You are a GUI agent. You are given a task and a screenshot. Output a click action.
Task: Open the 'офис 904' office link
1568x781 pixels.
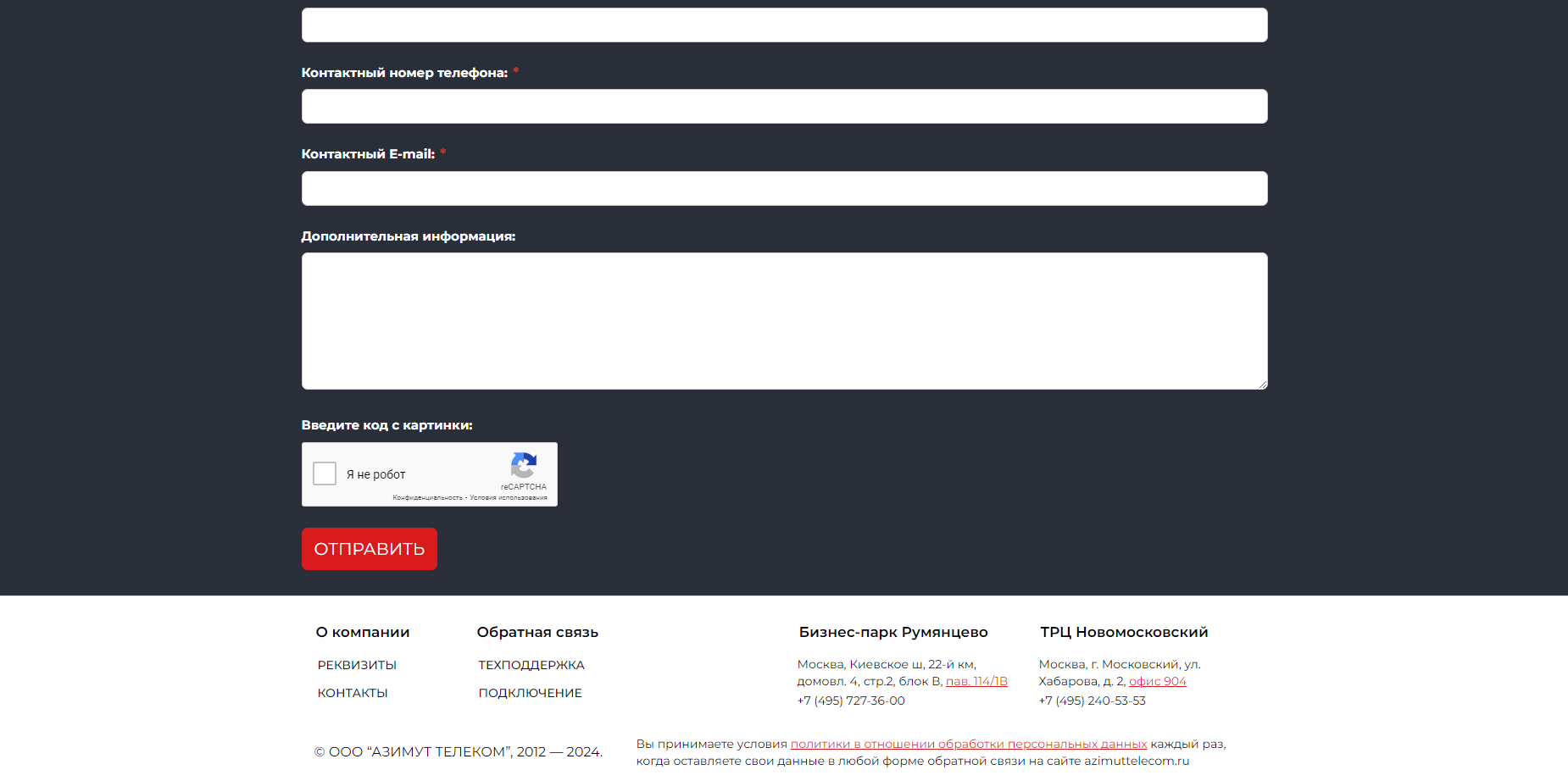1158,680
